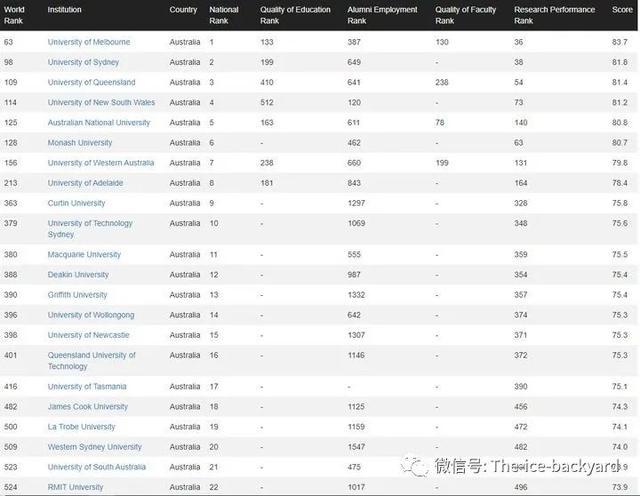This screenshot has height=496, width=640.
Task: Select Curtin's alumni rank 1297
Action: click(356, 203)
